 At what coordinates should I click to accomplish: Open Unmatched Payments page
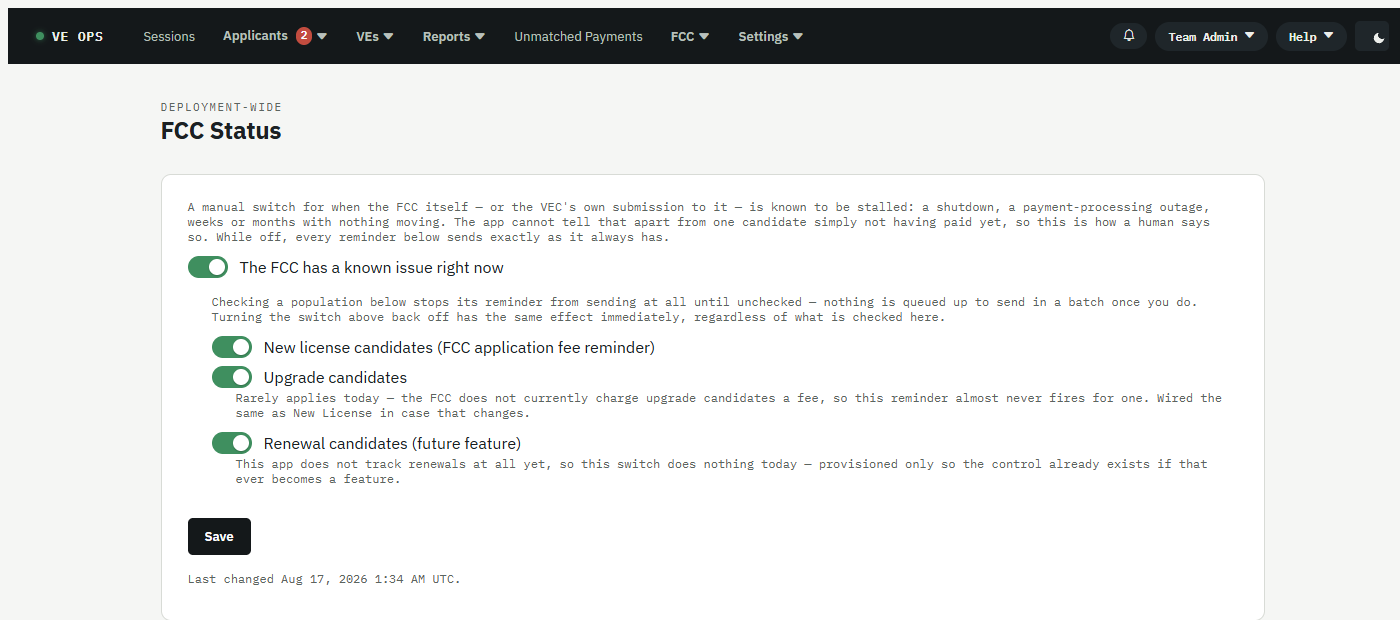click(578, 36)
